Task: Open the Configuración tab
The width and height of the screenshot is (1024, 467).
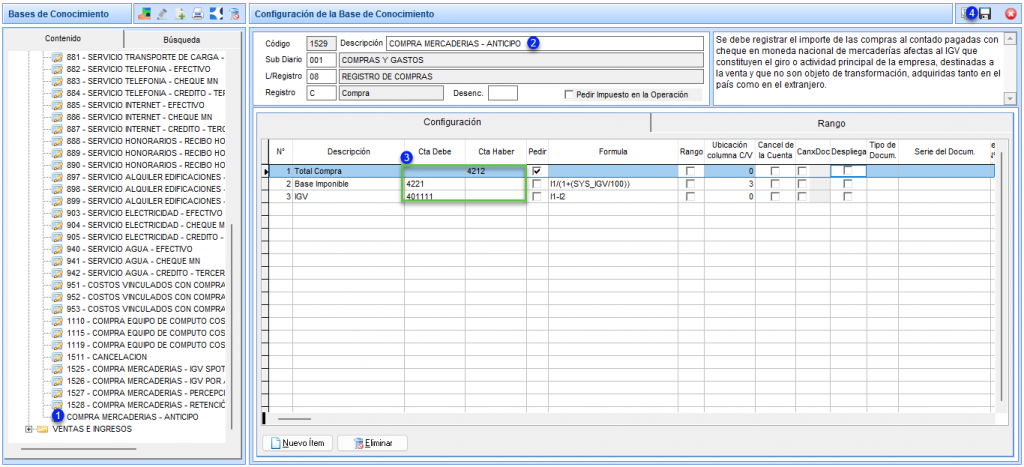Action: (453, 122)
